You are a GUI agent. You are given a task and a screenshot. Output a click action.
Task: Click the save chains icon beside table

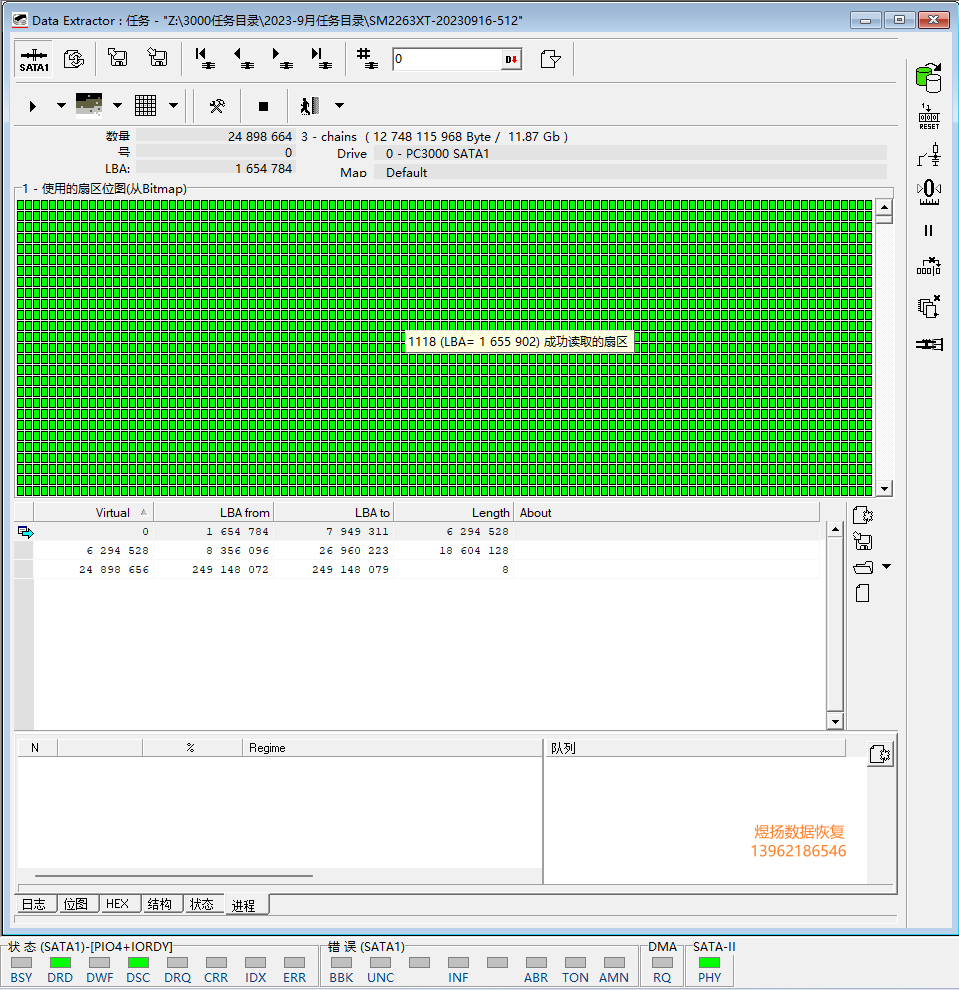862,541
